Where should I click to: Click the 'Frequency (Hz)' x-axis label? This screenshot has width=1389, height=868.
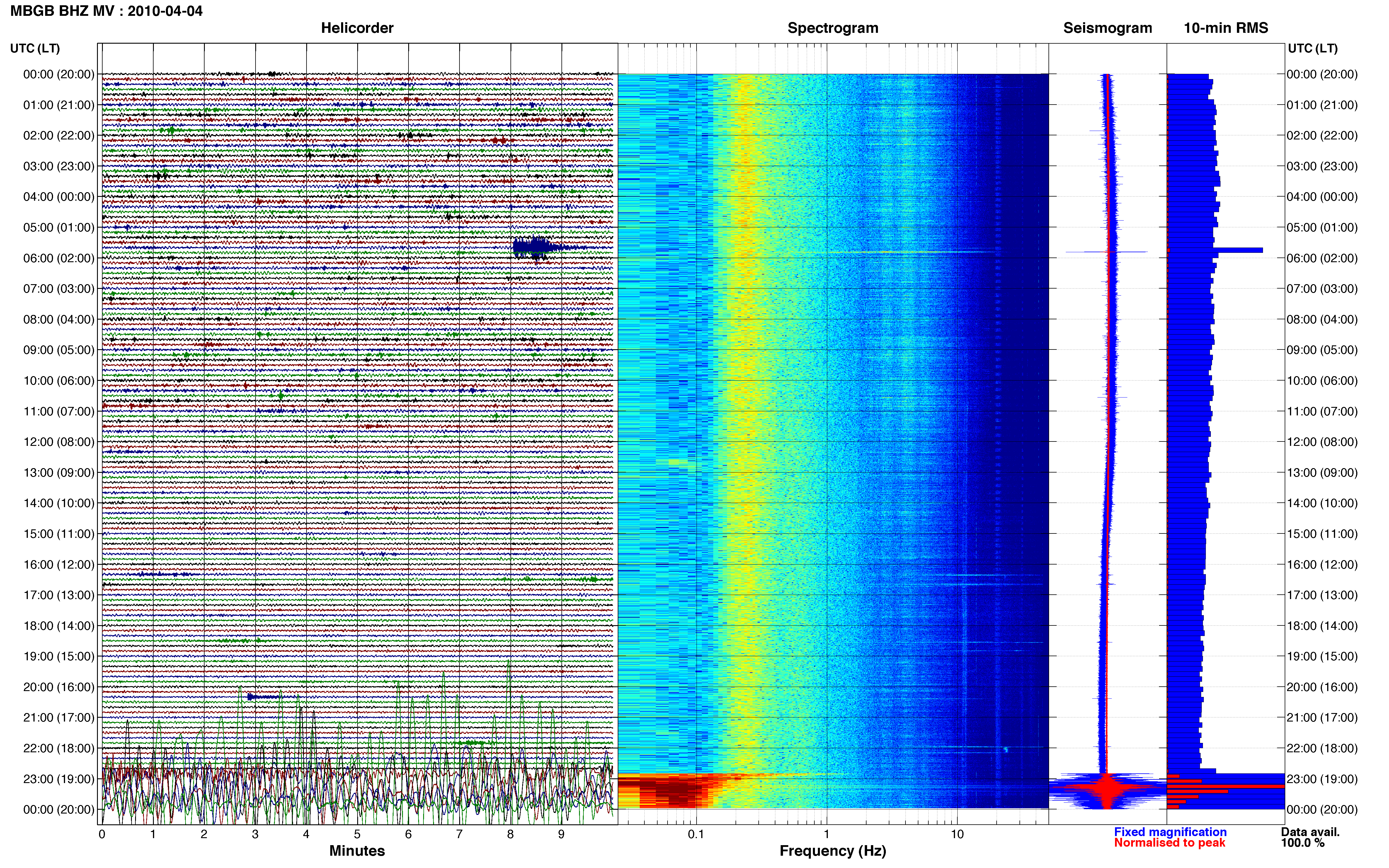coord(833,851)
